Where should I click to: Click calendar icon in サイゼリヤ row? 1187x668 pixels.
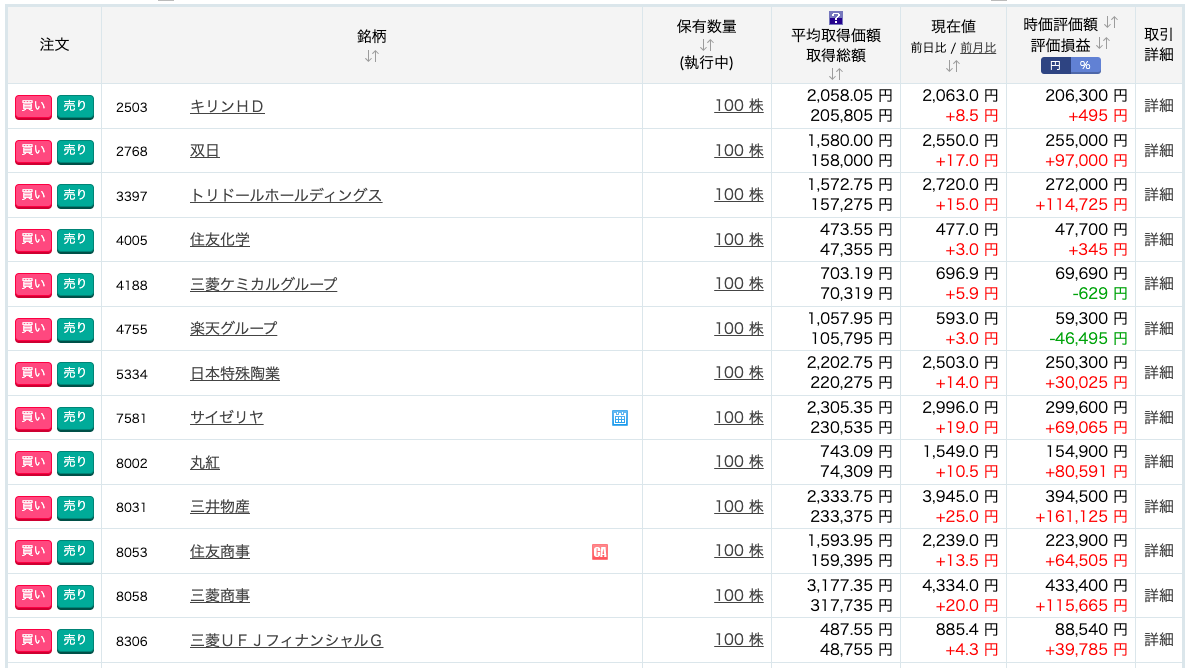tap(619, 418)
